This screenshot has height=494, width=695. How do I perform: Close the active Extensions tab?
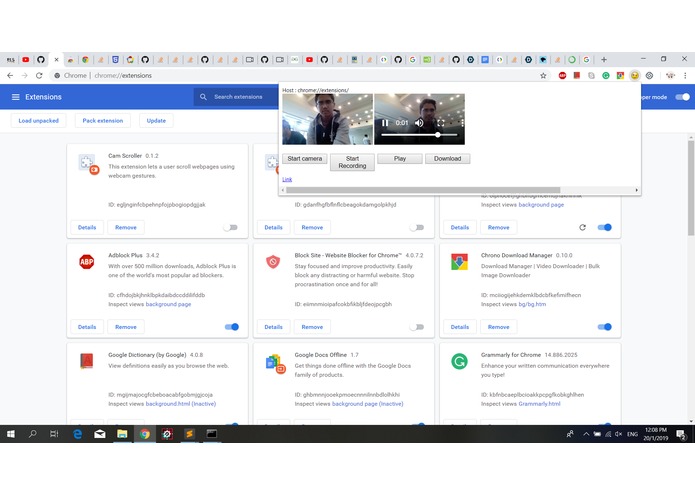click(56, 59)
